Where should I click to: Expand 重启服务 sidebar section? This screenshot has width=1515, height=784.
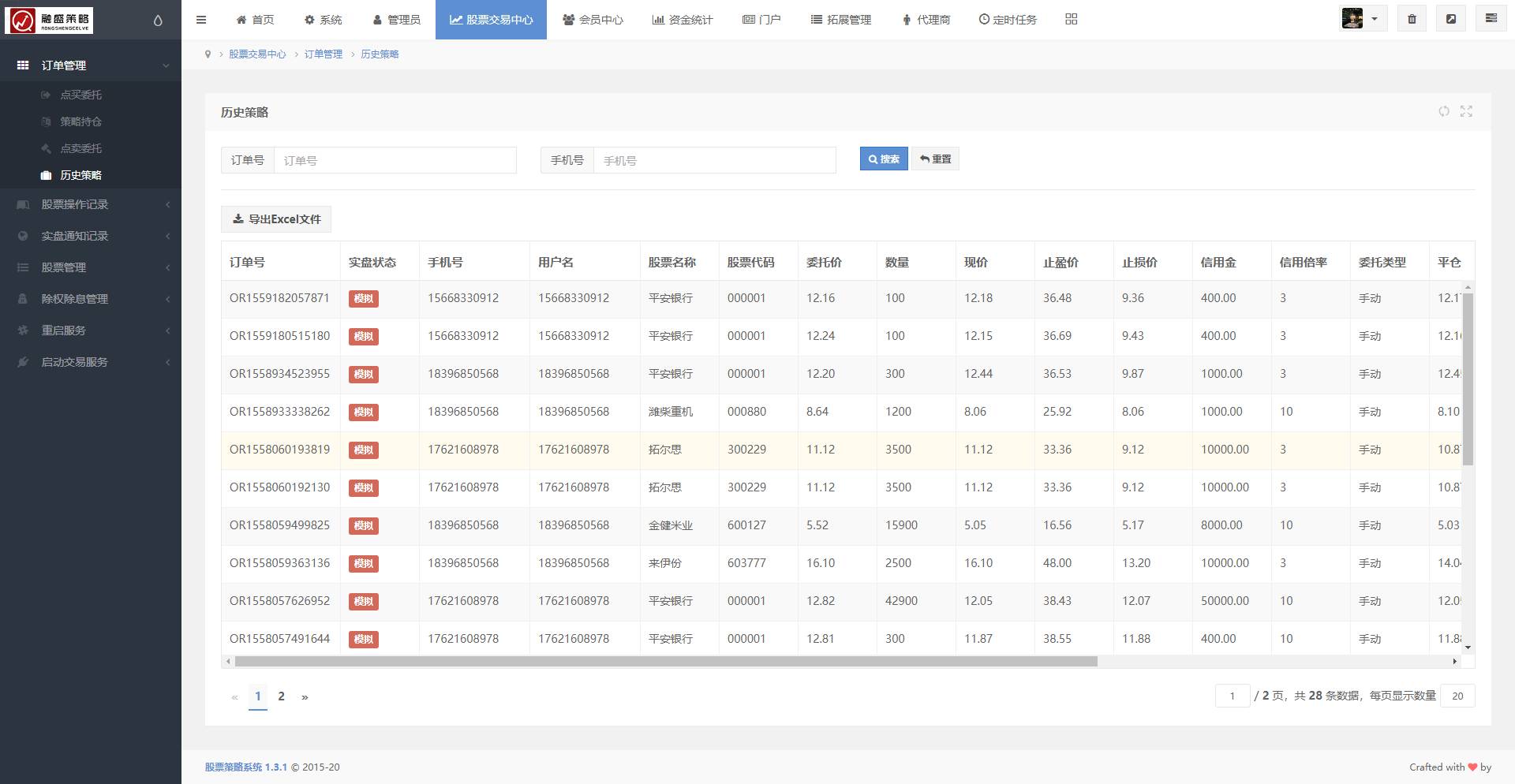pos(91,330)
